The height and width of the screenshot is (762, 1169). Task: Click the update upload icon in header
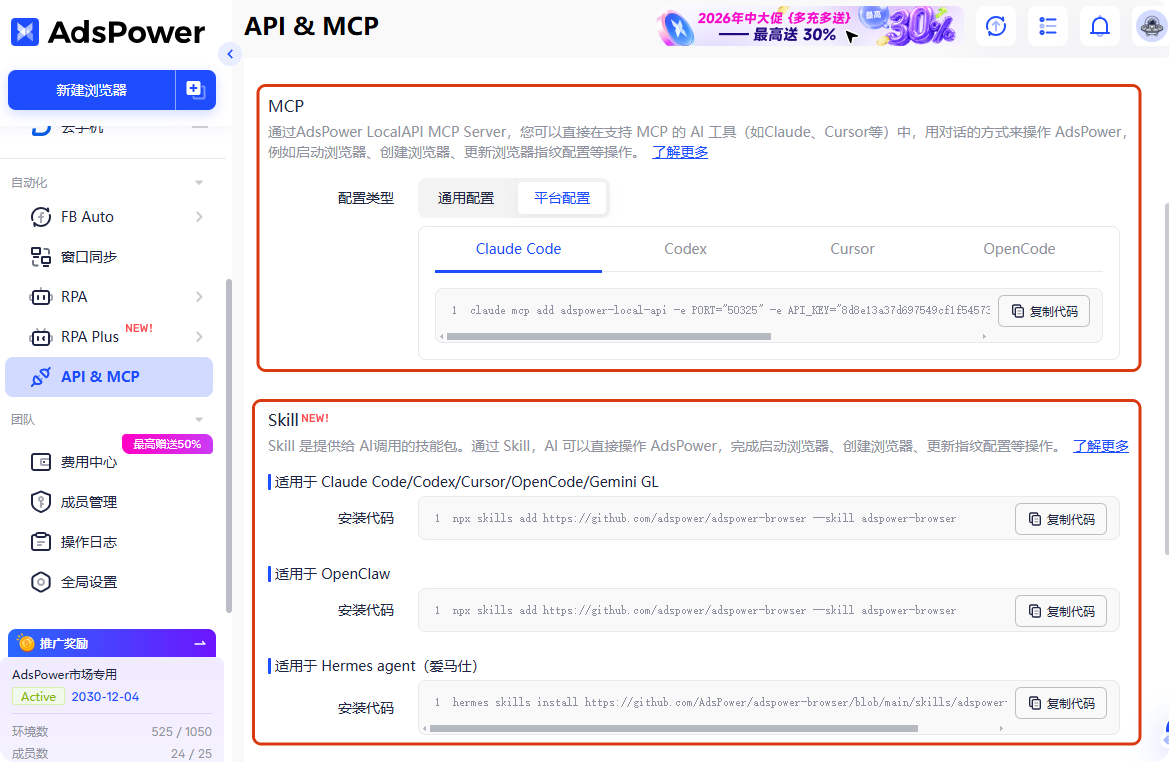[x=995, y=26]
